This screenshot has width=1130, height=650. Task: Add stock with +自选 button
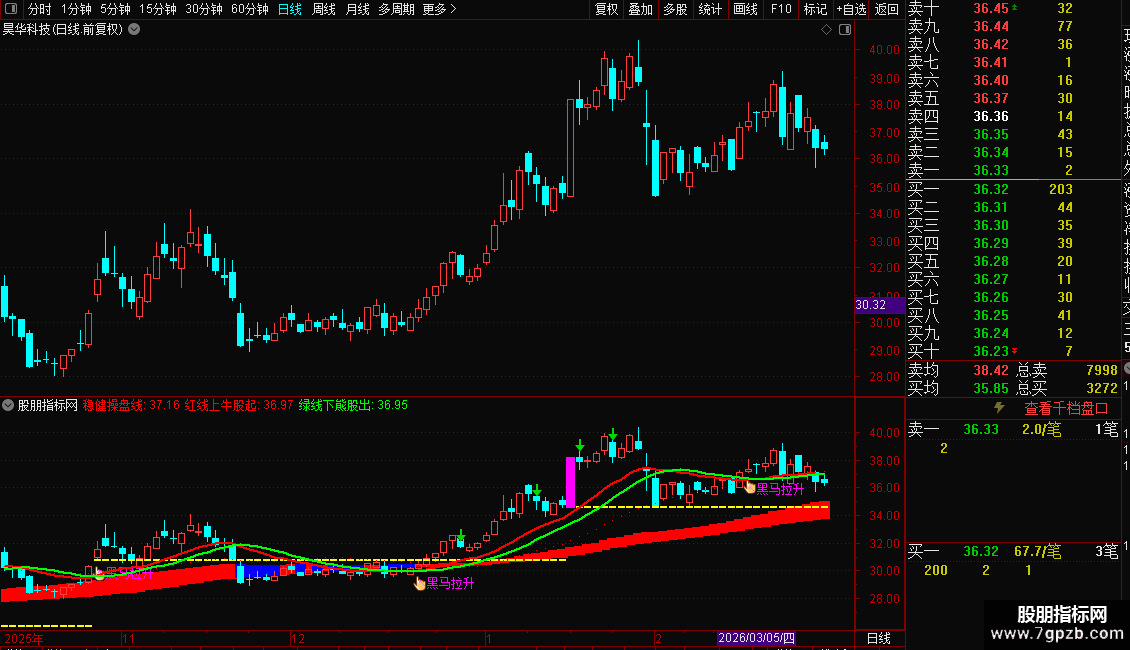pyautogui.click(x=851, y=9)
